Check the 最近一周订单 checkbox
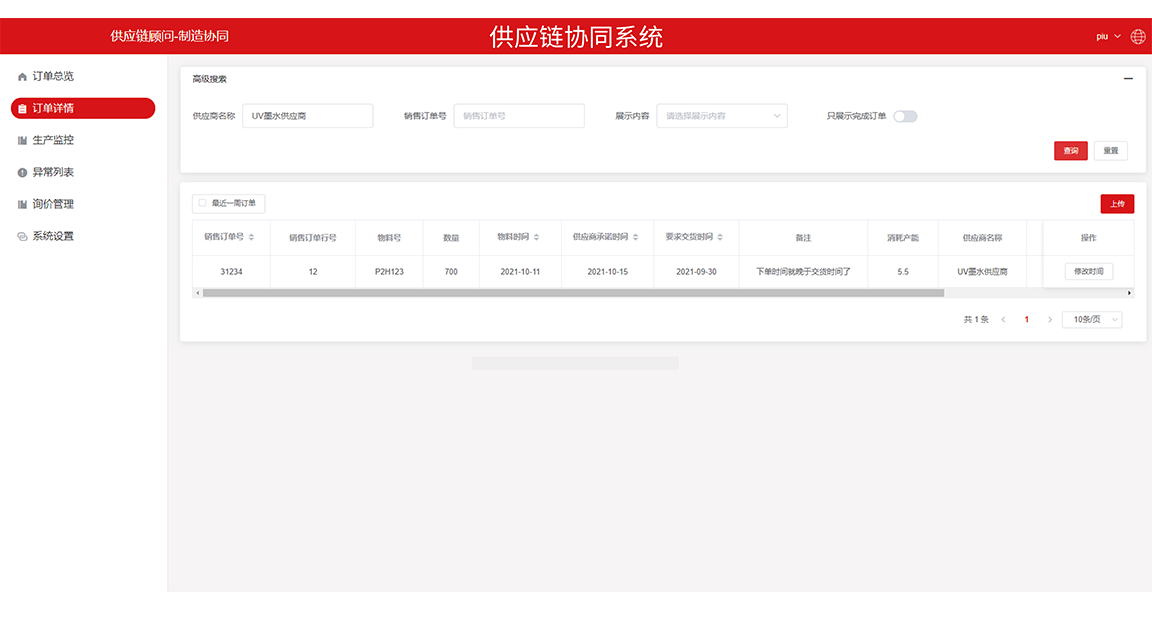 tap(202, 203)
